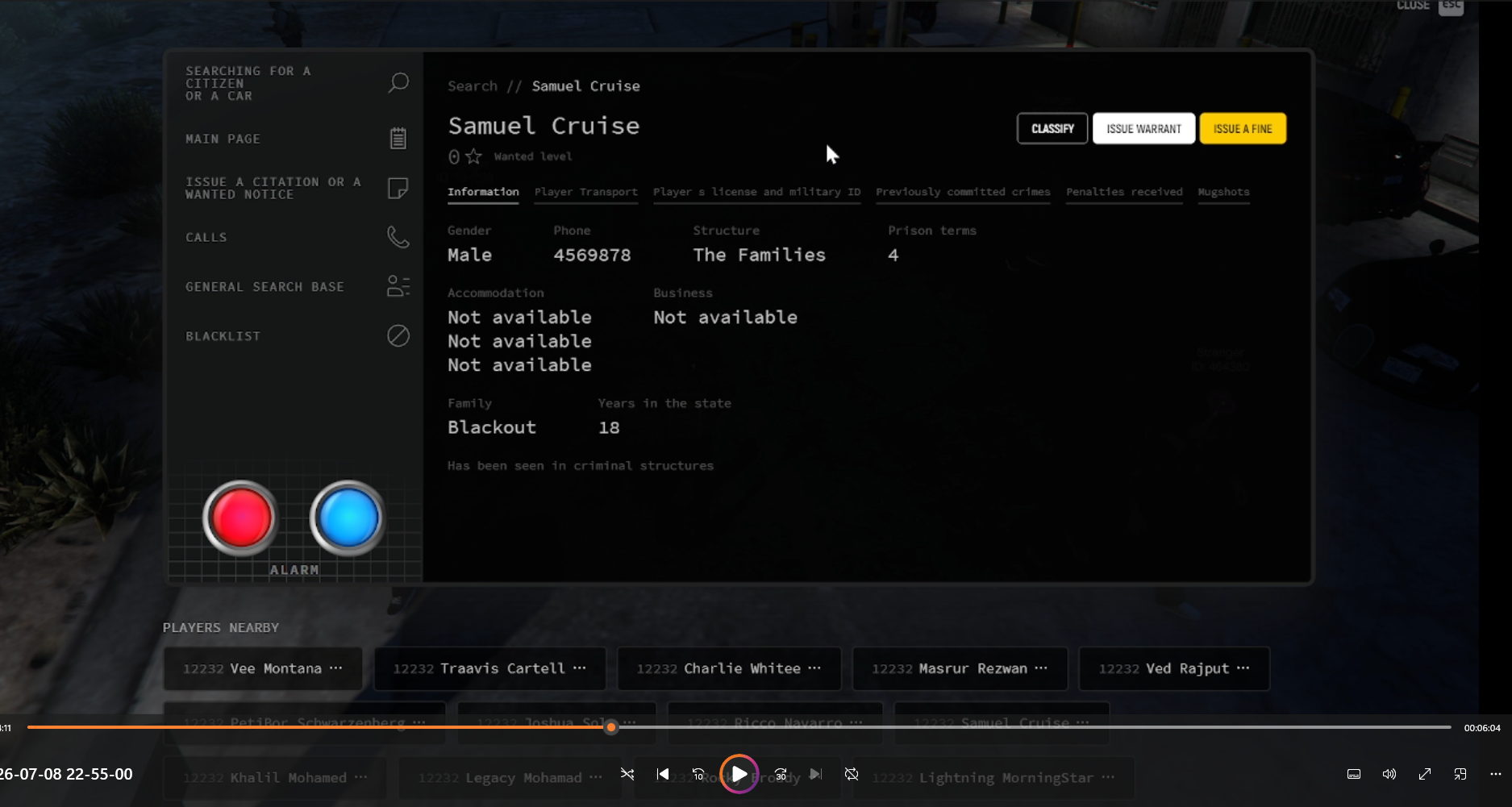Open the Mugshots tab
Screen dimensions: 1512x807
(x=1223, y=192)
